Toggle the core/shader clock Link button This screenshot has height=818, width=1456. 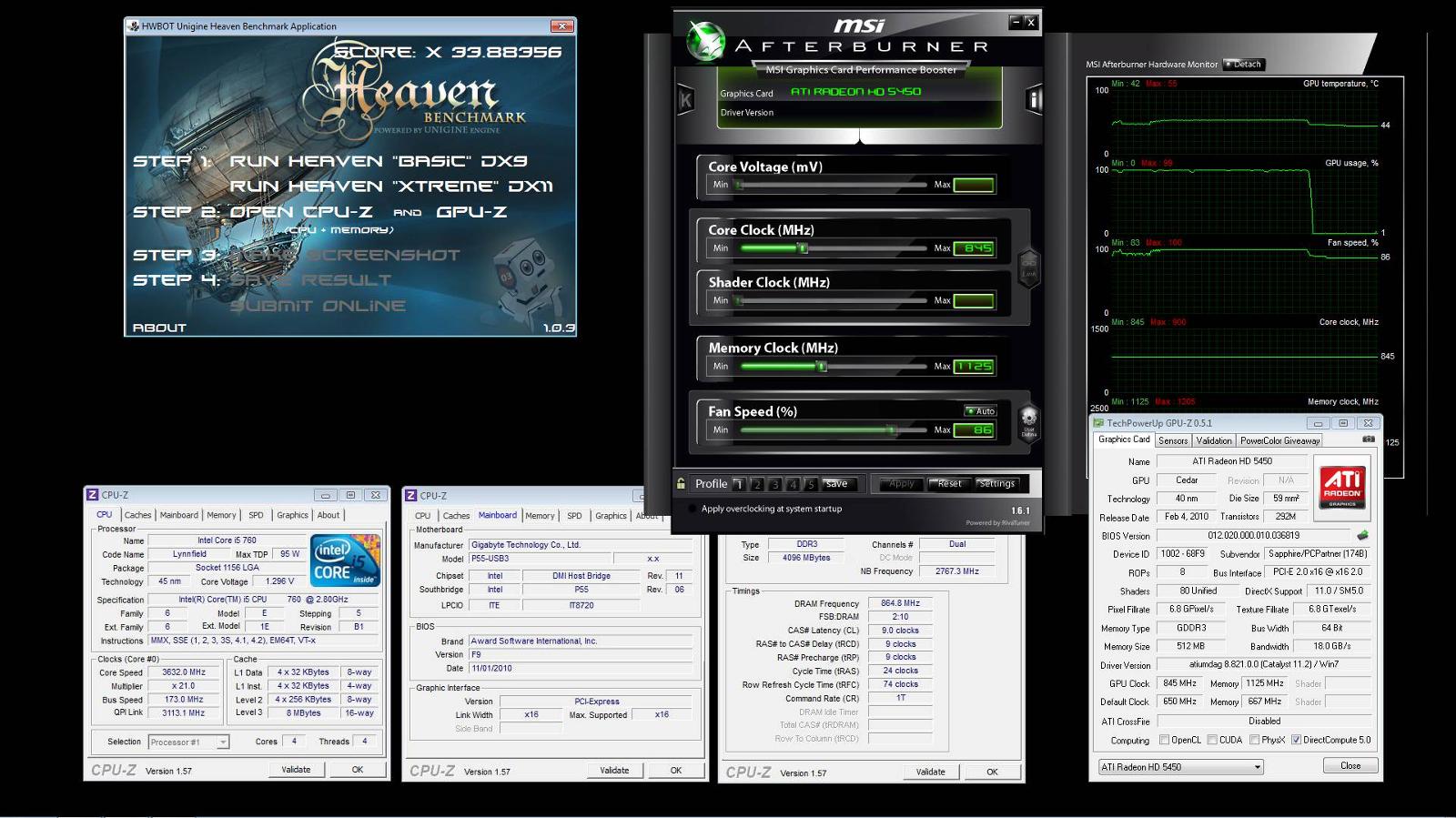(x=1028, y=268)
